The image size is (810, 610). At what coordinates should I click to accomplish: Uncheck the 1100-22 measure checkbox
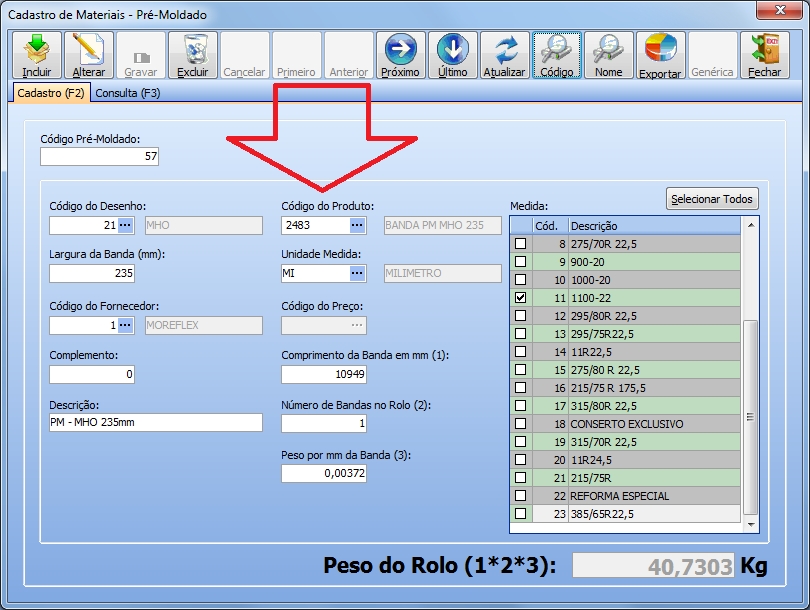click(519, 298)
